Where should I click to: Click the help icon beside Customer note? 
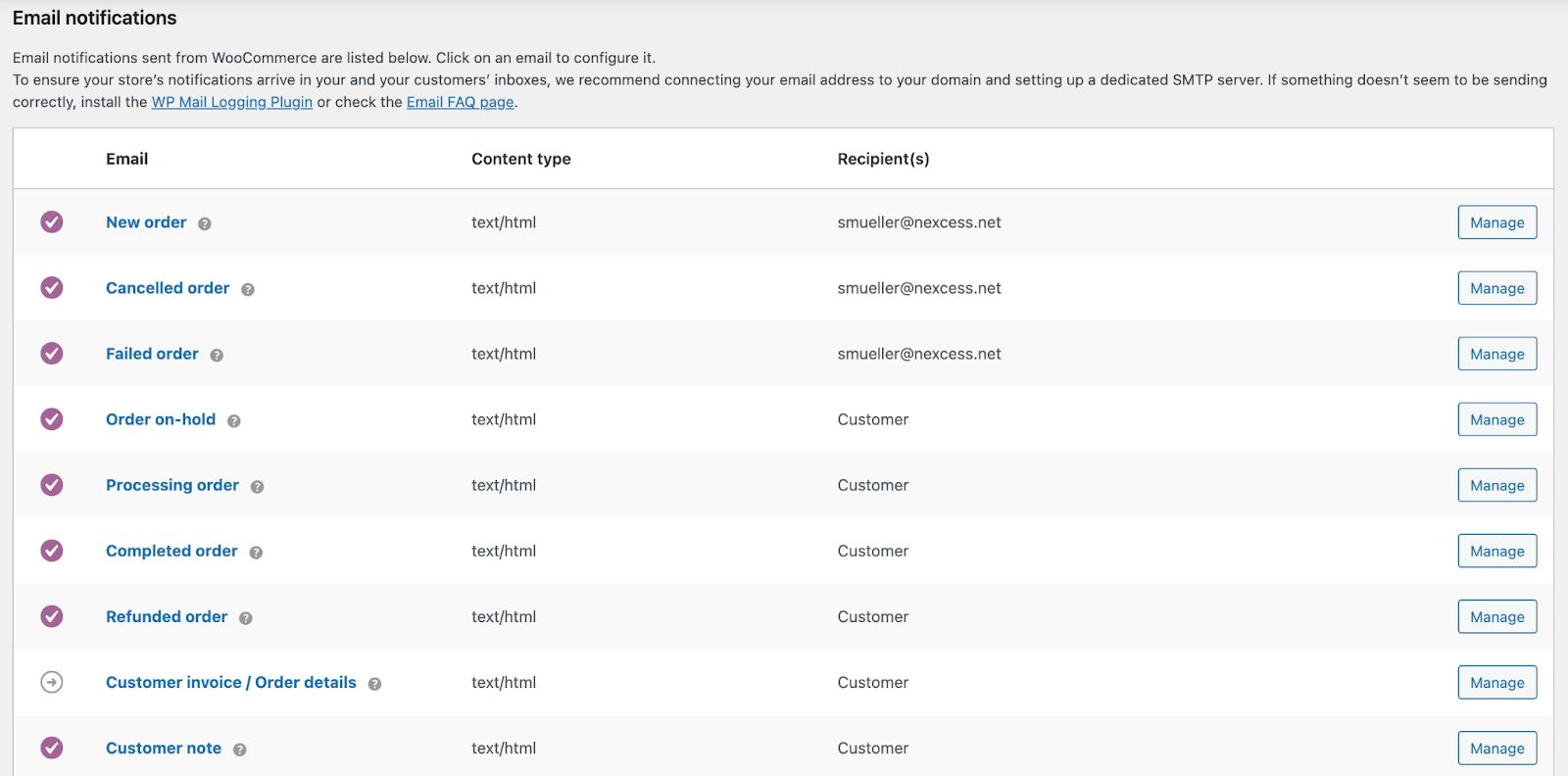(240, 750)
